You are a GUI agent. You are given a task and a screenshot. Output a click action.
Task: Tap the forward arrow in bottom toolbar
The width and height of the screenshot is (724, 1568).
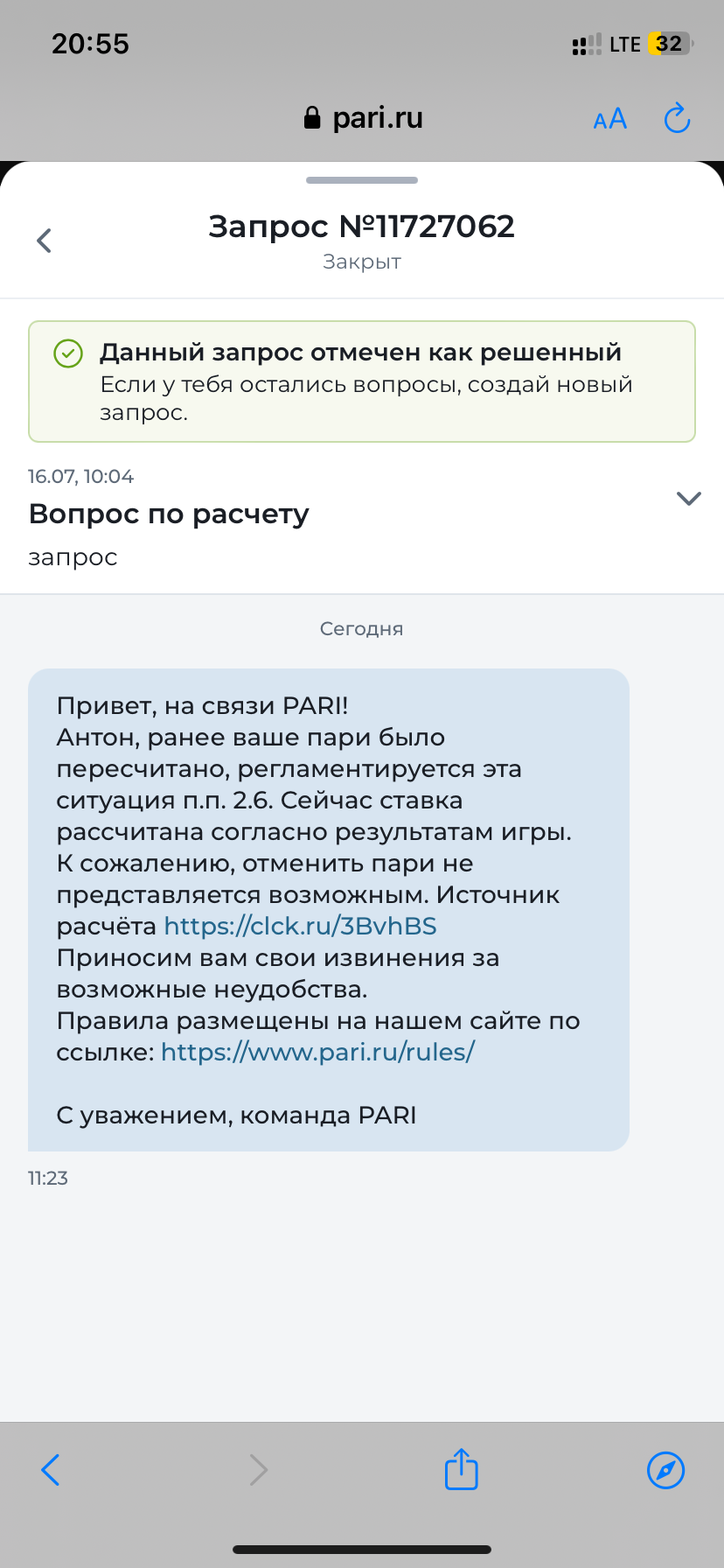coord(258,1470)
